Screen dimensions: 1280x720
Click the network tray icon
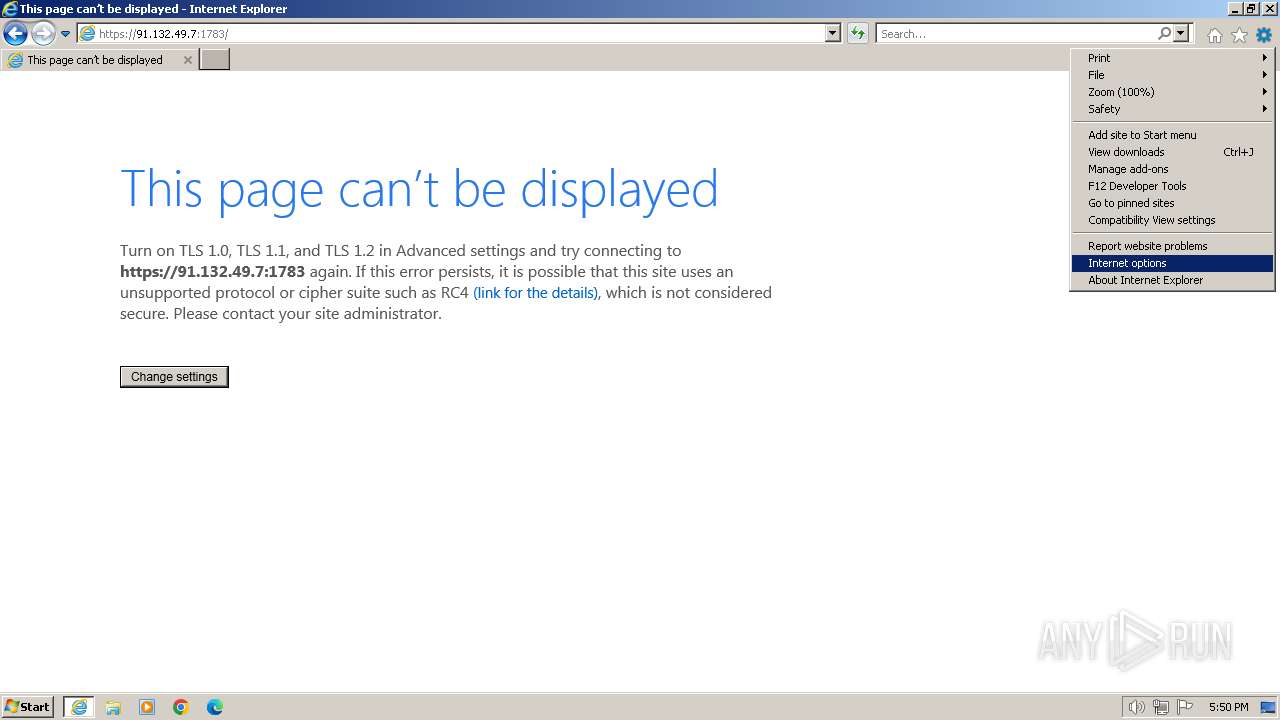[x=1161, y=707]
